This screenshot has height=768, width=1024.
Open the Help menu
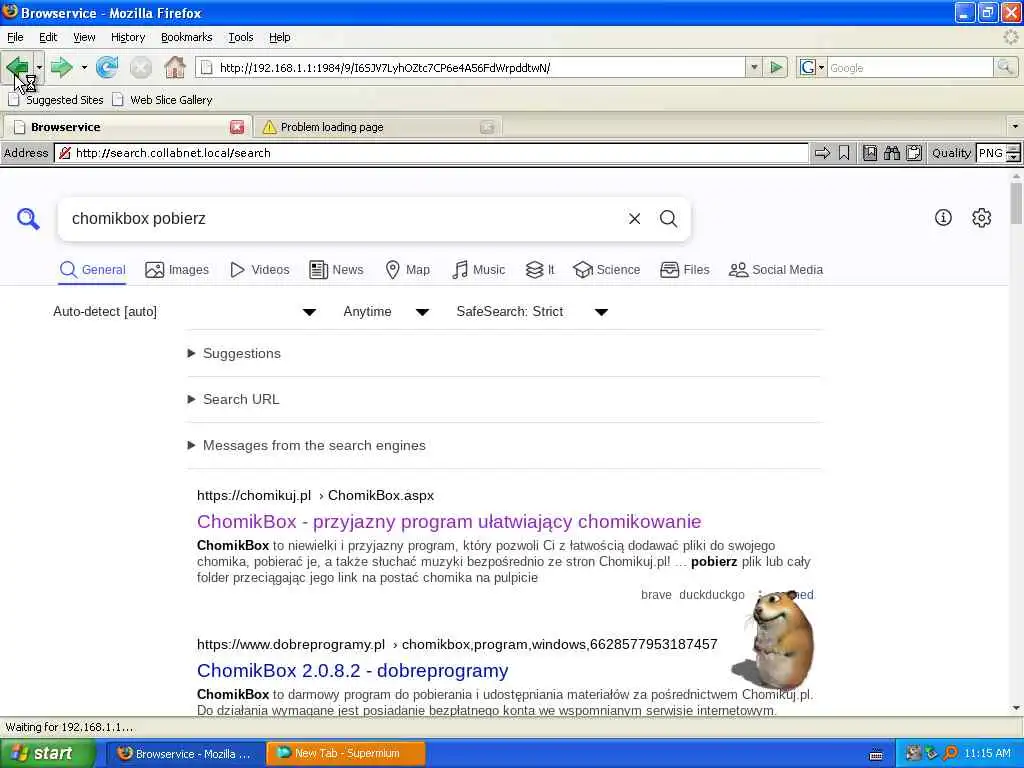coord(280,37)
